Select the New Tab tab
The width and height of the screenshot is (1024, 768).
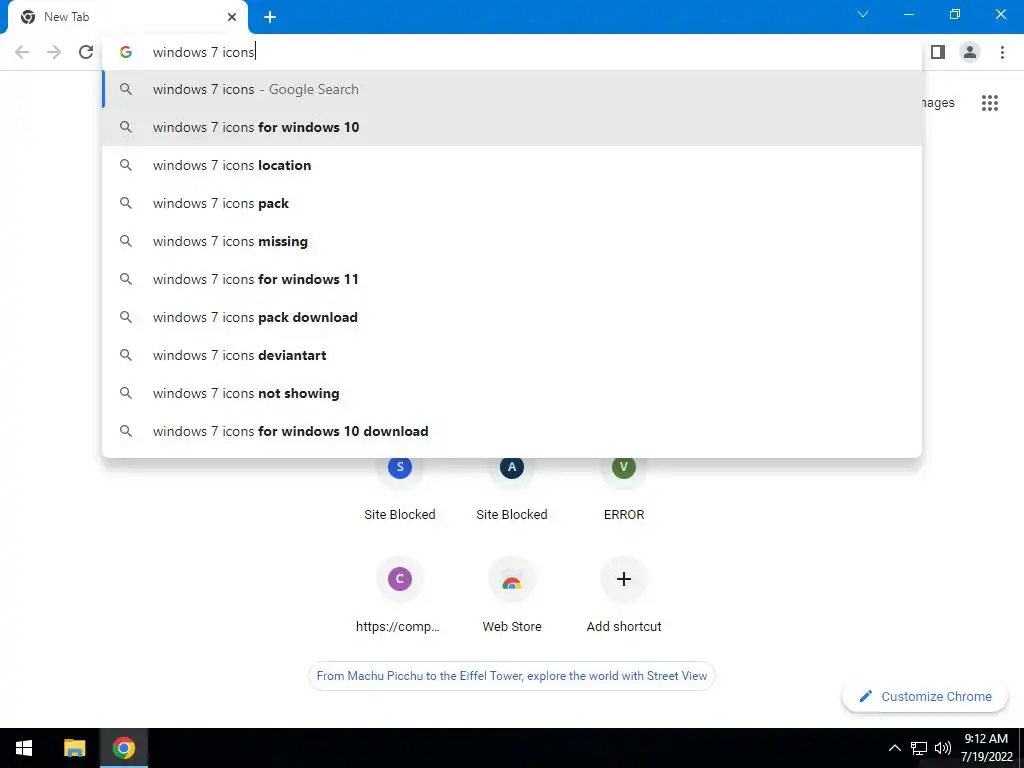pyautogui.click(x=128, y=17)
